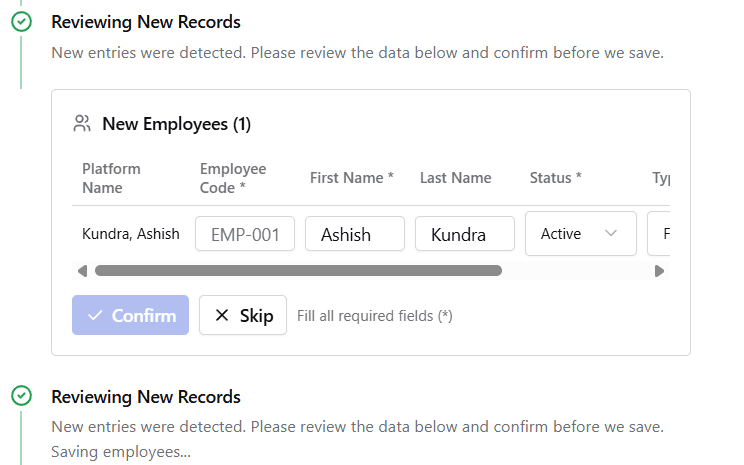Click the checkmark icon inside Confirm
This screenshot has height=465, width=744.
click(96, 315)
